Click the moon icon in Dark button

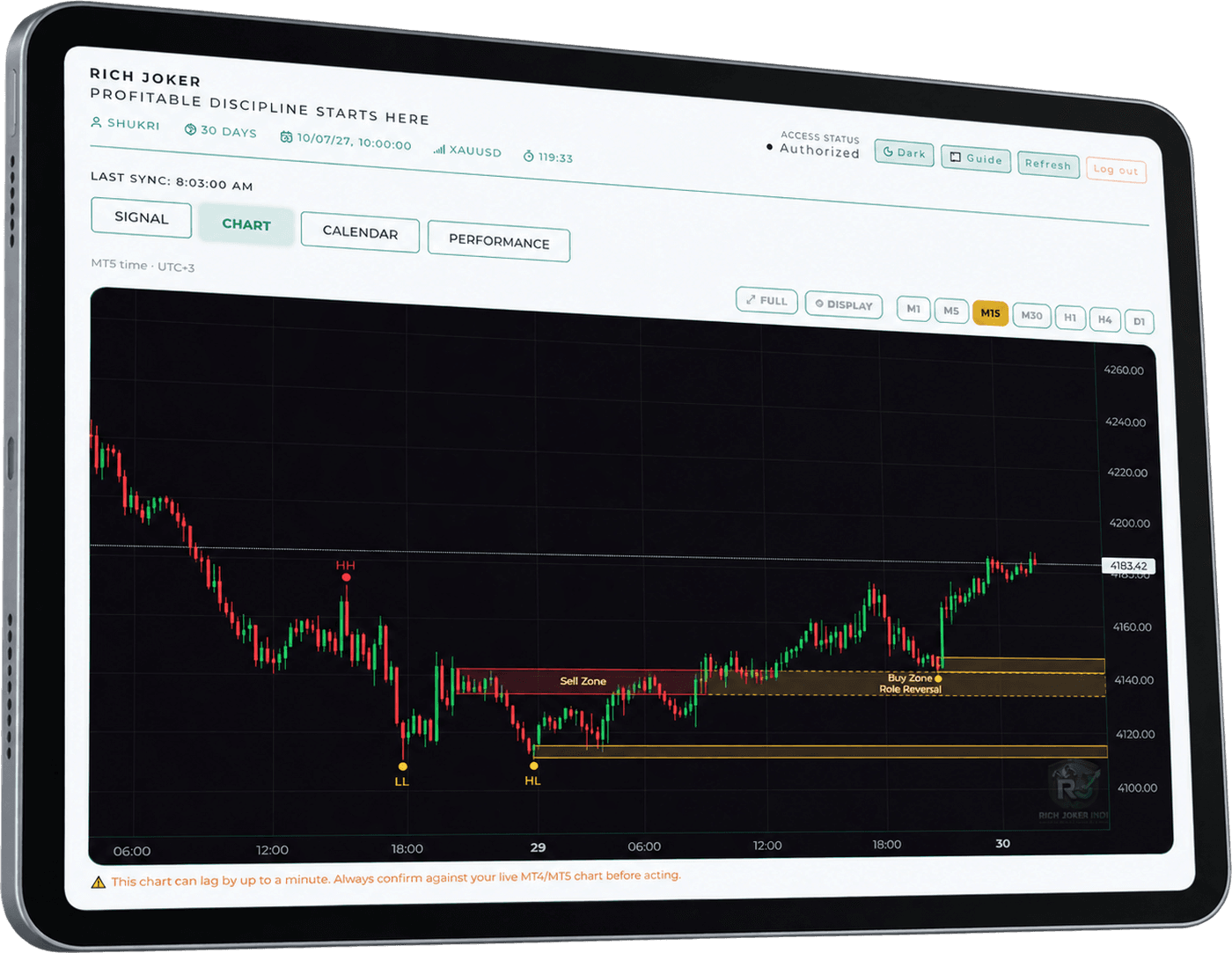(888, 151)
